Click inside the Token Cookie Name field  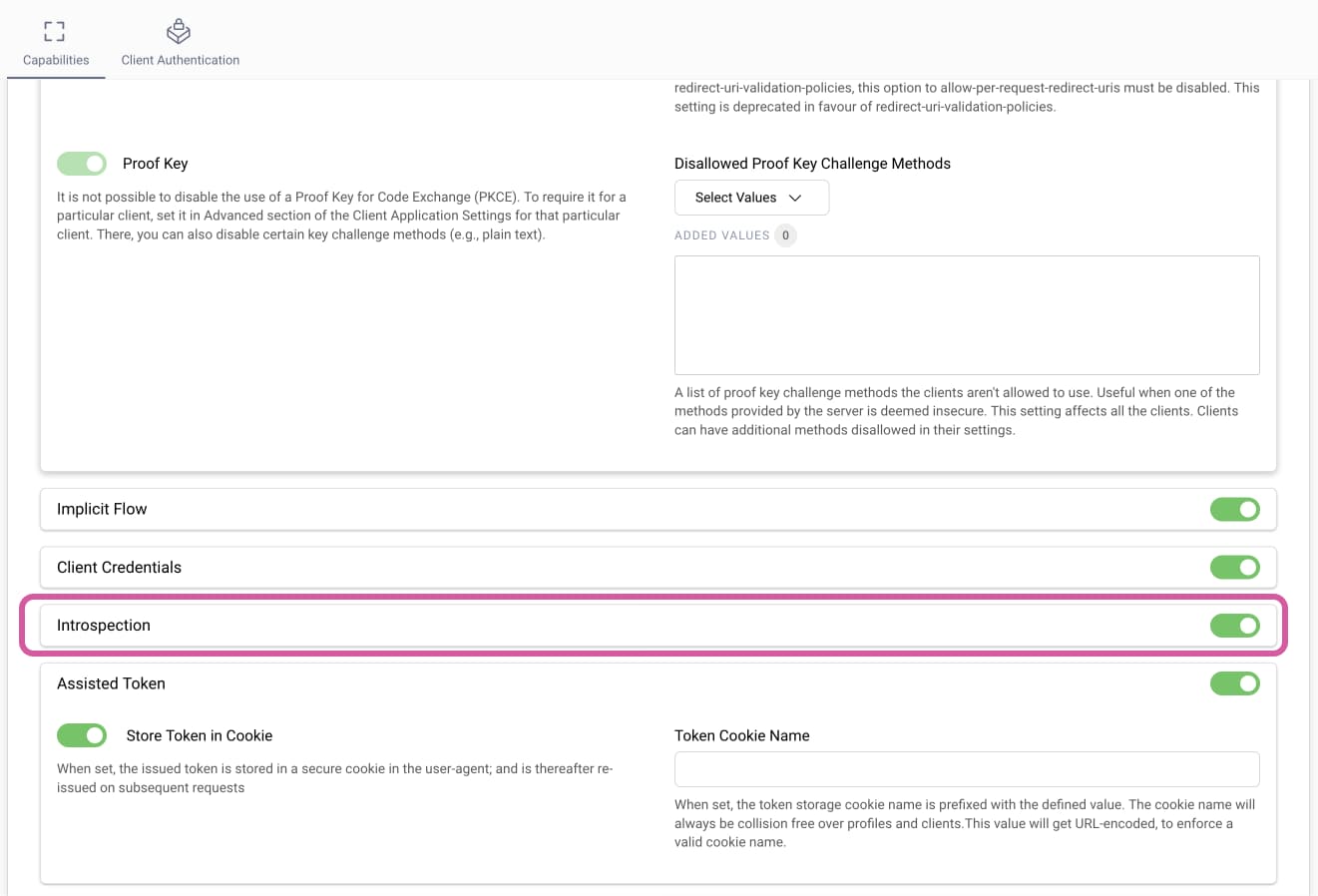[x=966, y=769]
